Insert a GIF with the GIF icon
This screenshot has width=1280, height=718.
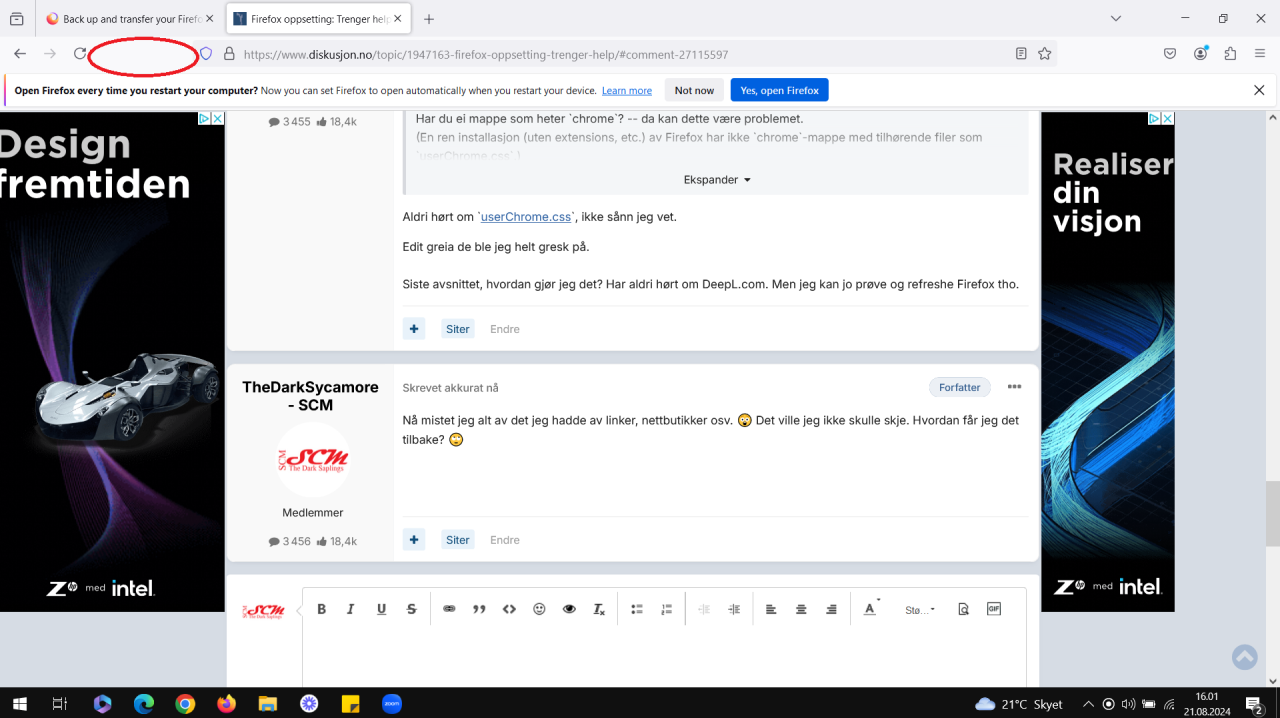(994, 608)
